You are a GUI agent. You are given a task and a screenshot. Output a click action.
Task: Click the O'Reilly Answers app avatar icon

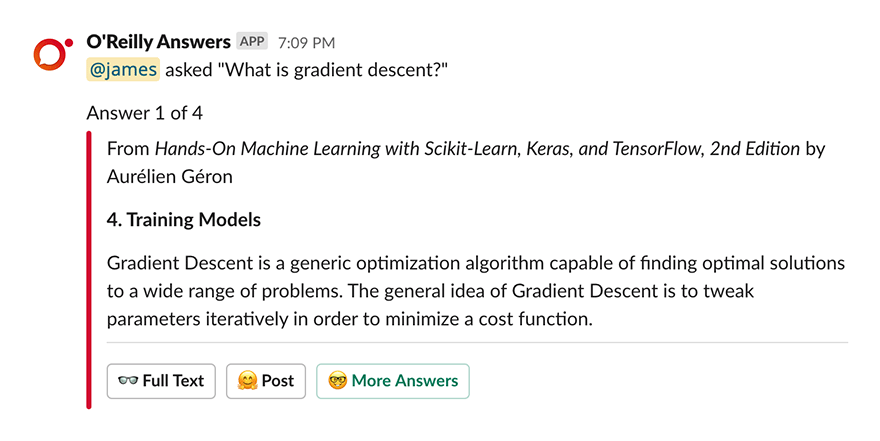pos(53,54)
